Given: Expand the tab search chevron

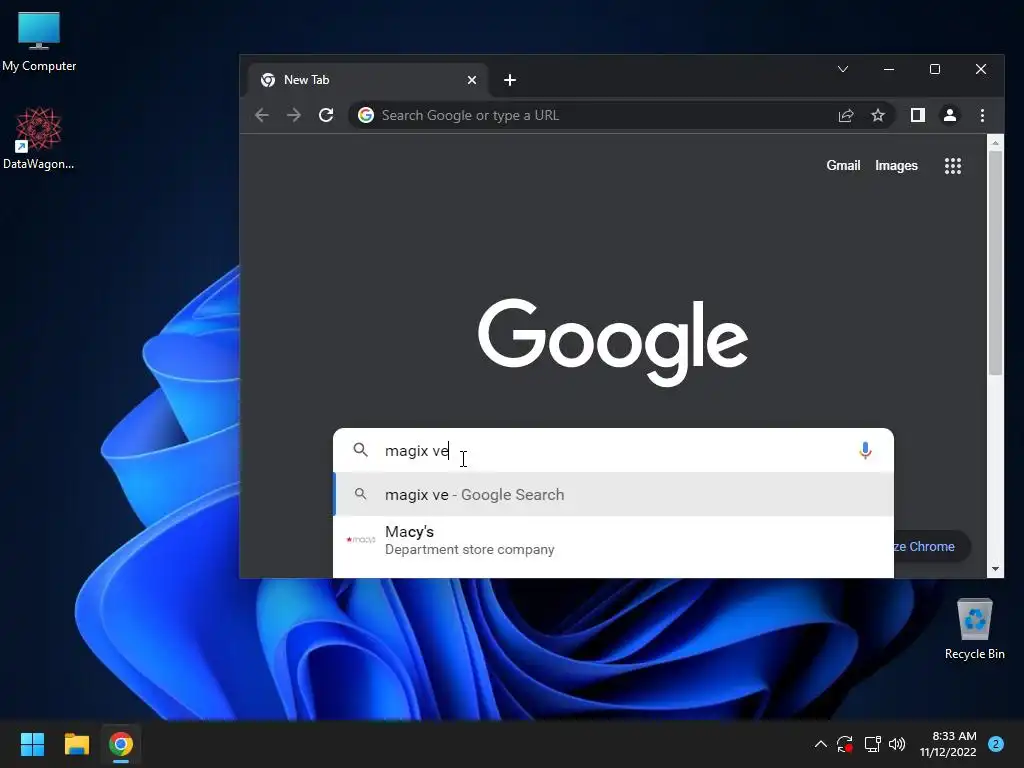Looking at the screenshot, I should [x=842, y=69].
